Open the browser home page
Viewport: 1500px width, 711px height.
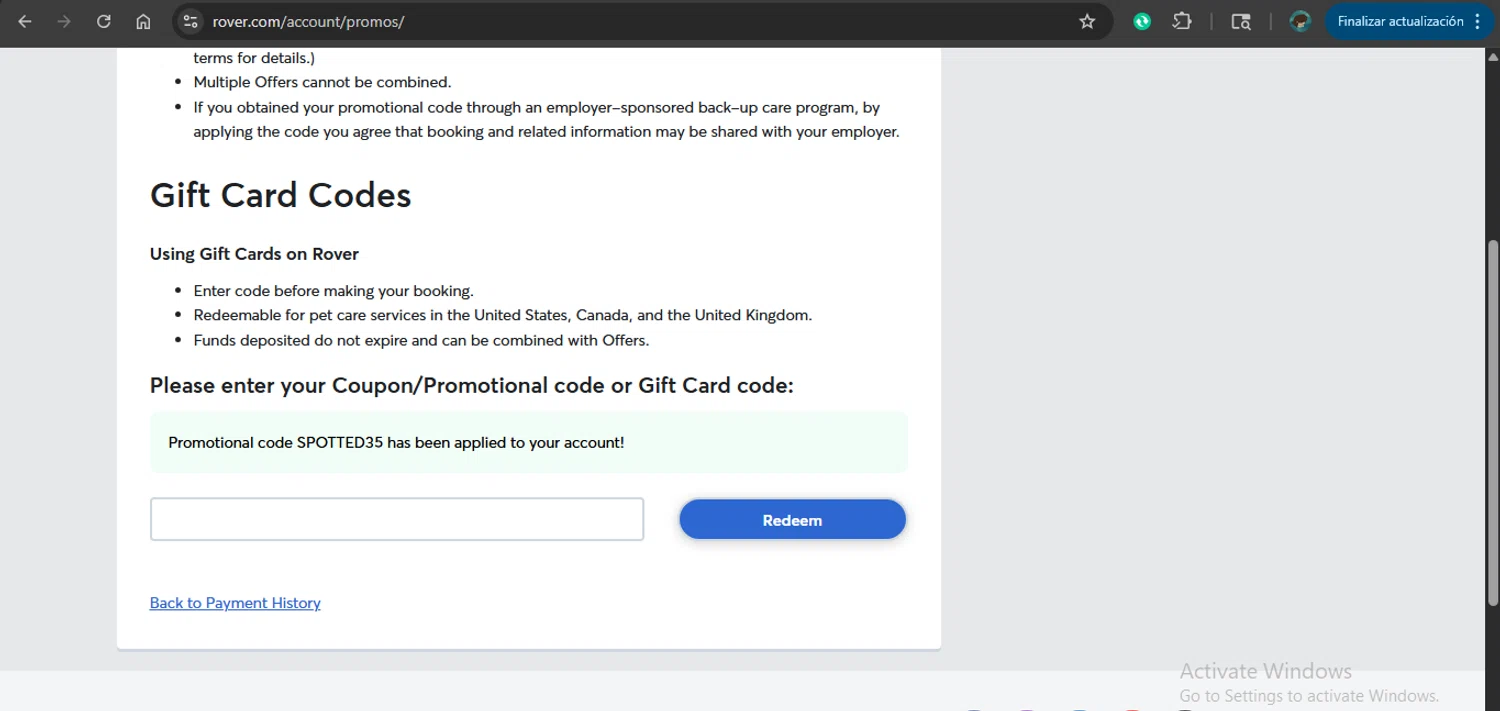[143, 21]
